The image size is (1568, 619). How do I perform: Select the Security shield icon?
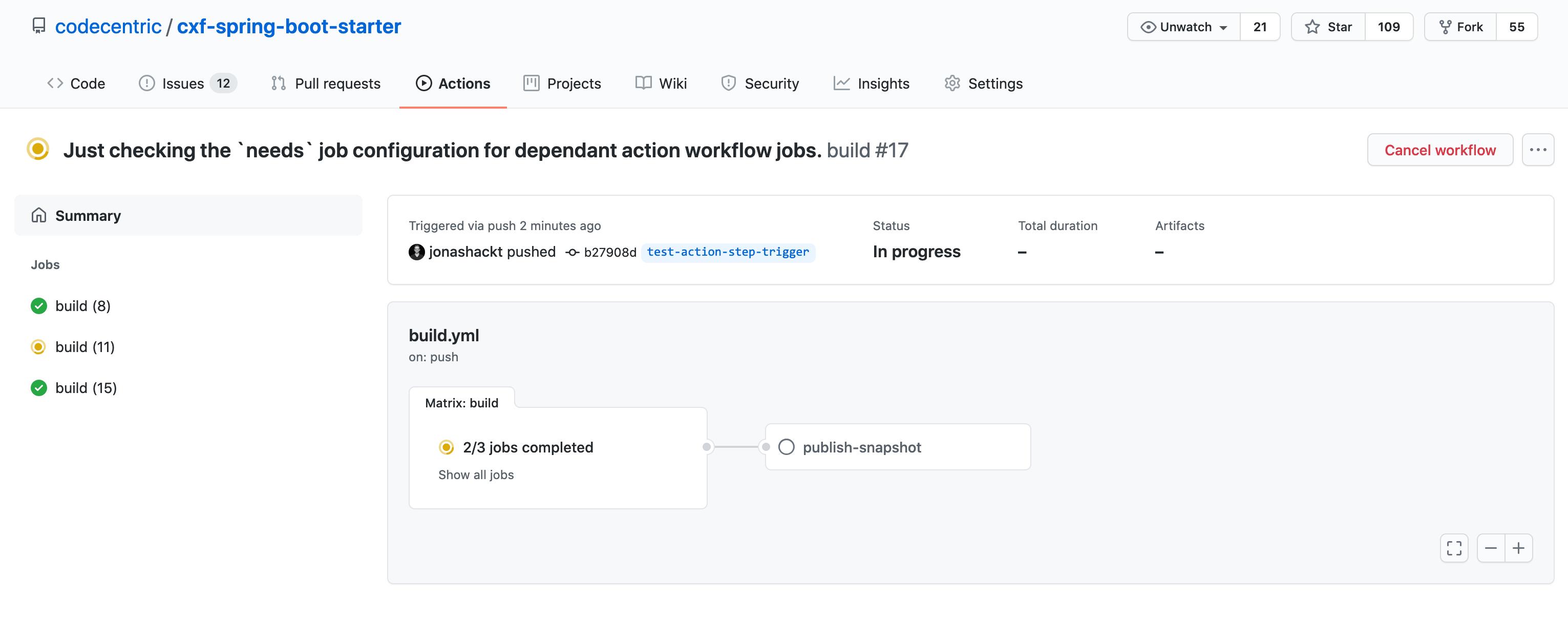pos(729,84)
